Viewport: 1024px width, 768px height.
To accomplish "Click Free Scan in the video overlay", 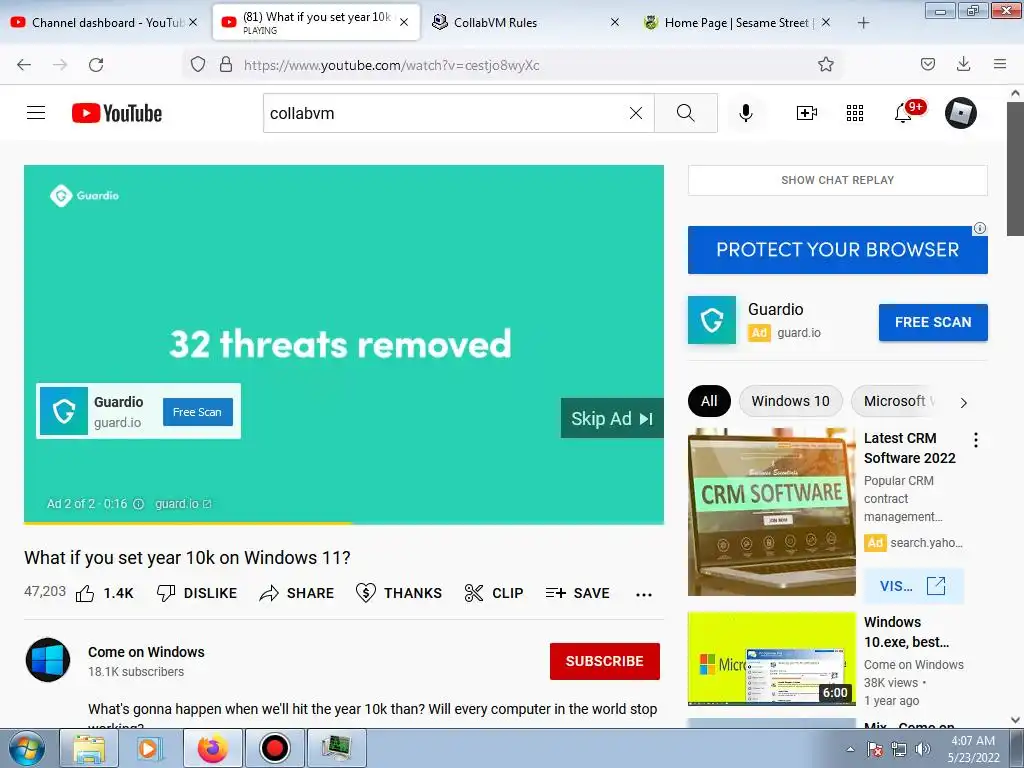I will (x=197, y=412).
